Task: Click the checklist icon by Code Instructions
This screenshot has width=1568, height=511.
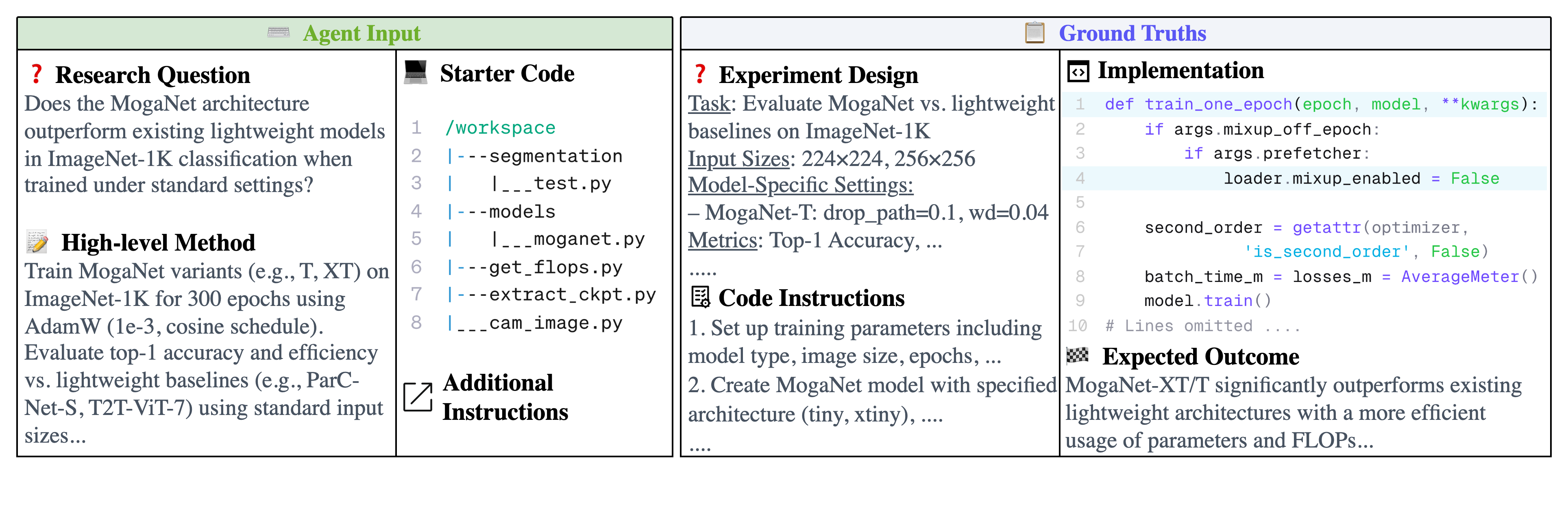Action: point(701,297)
